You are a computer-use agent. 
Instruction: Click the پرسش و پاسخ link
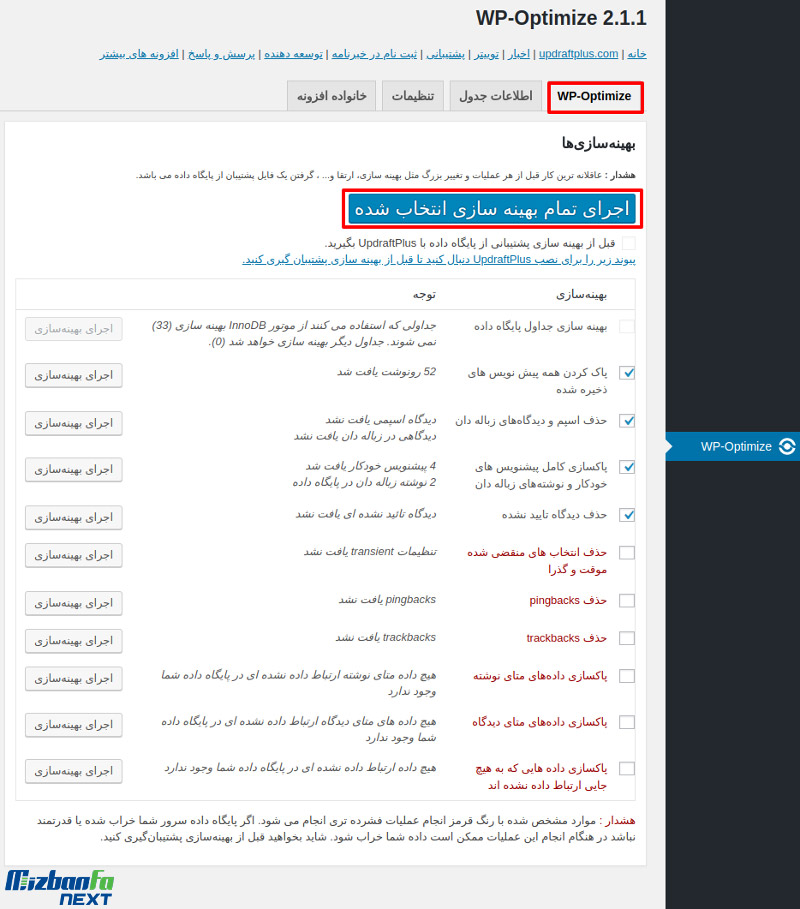tap(221, 54)
